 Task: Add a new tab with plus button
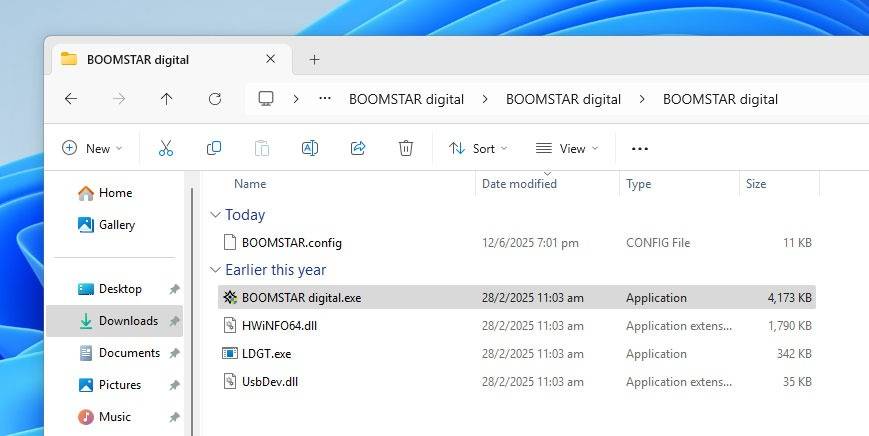[x=314, y=59]
